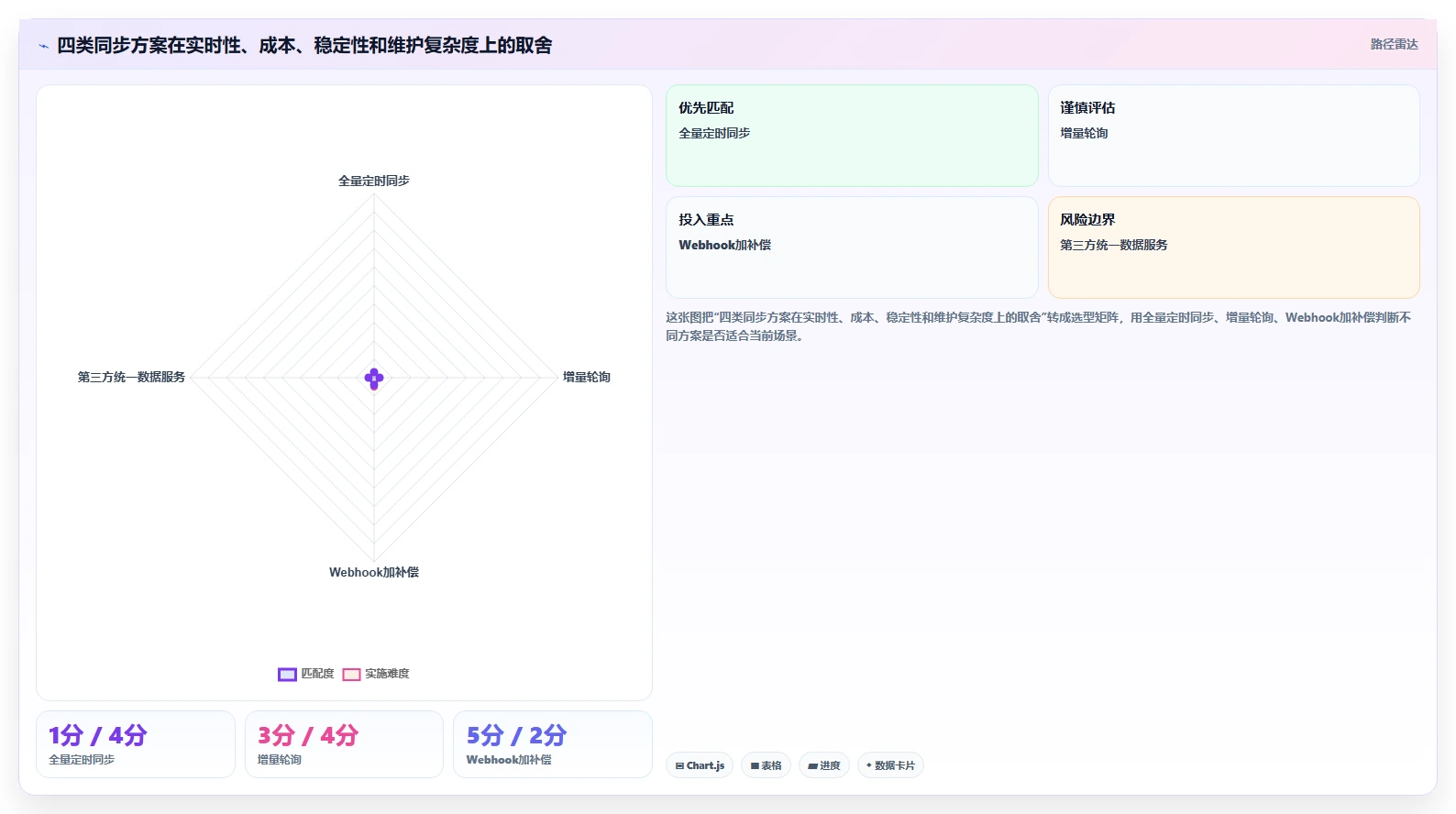
Task: Select the Webhook加补偿 radar axis label
Action: pyautogui.click(x=374, y=572)
